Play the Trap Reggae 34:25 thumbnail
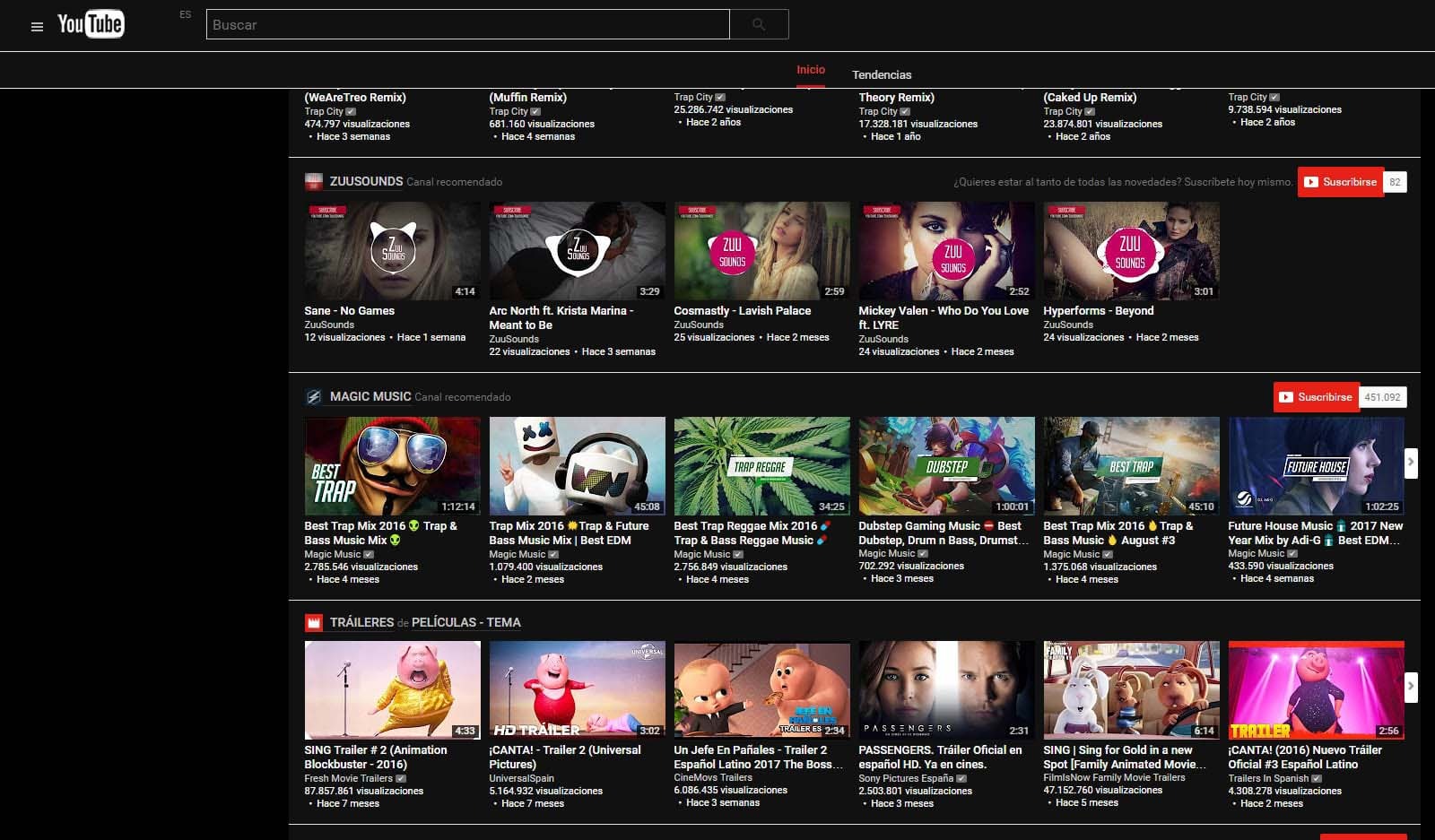This screenshot has width=1435, height=840. 761,466
